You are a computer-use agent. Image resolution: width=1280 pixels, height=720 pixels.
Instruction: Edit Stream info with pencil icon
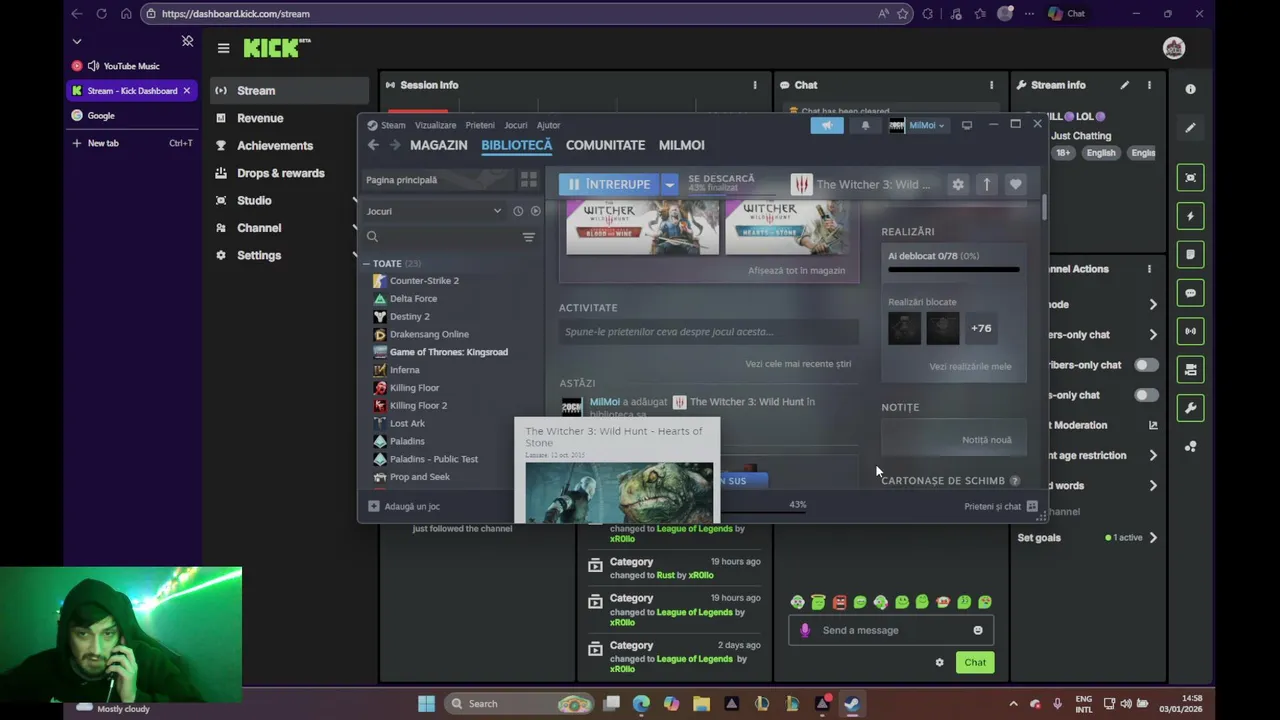point(1125,85)
